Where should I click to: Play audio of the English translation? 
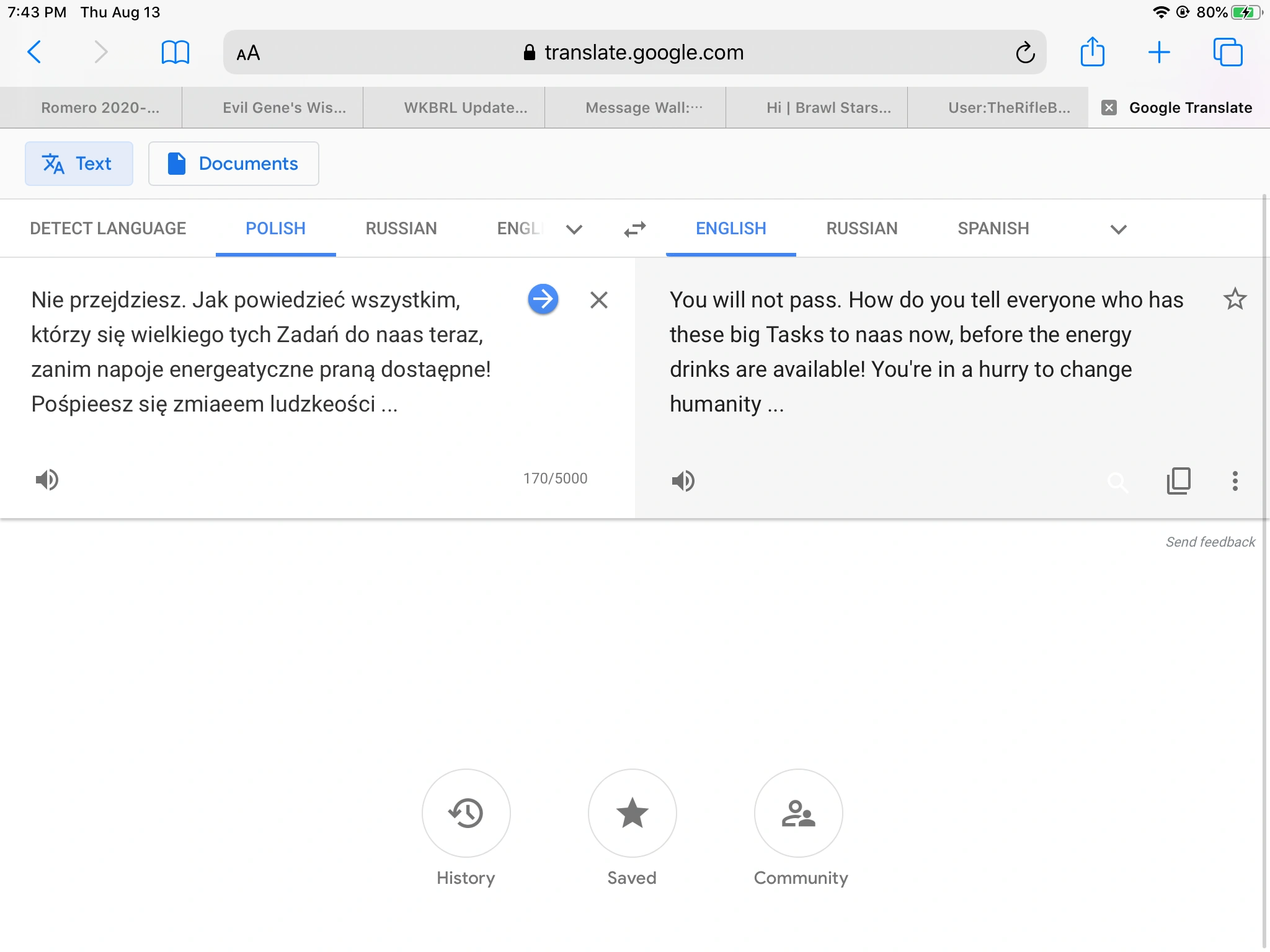683,480
